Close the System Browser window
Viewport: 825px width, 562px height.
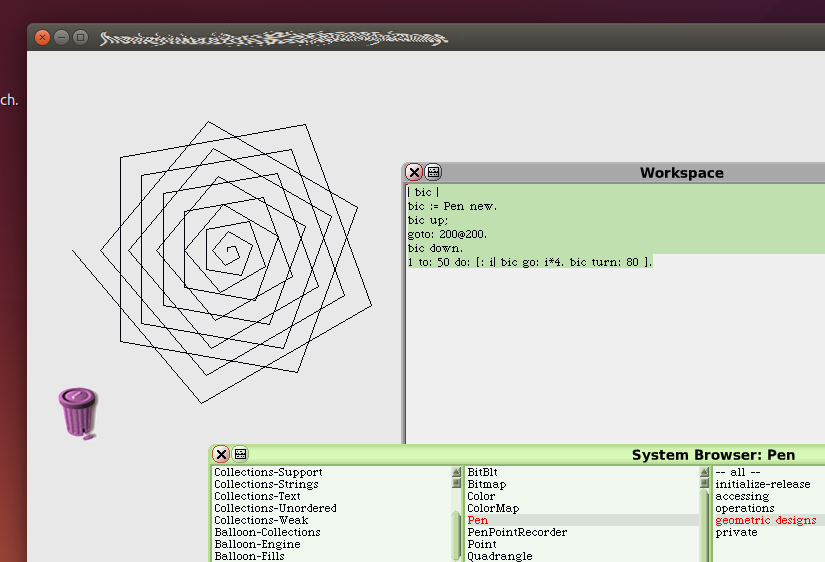(222, 454)
